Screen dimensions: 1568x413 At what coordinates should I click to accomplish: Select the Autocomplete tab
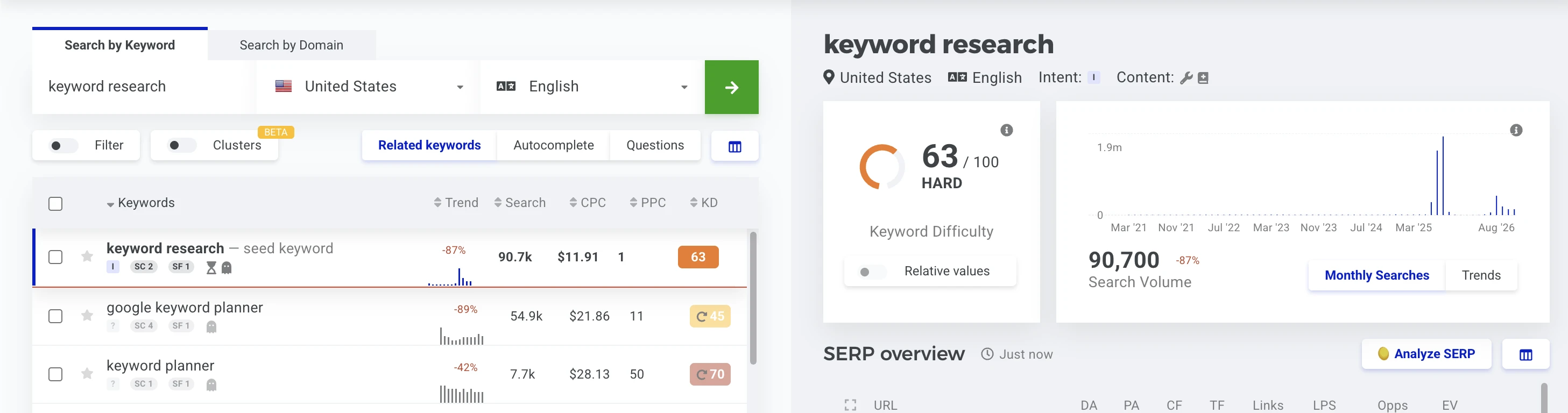553,145
